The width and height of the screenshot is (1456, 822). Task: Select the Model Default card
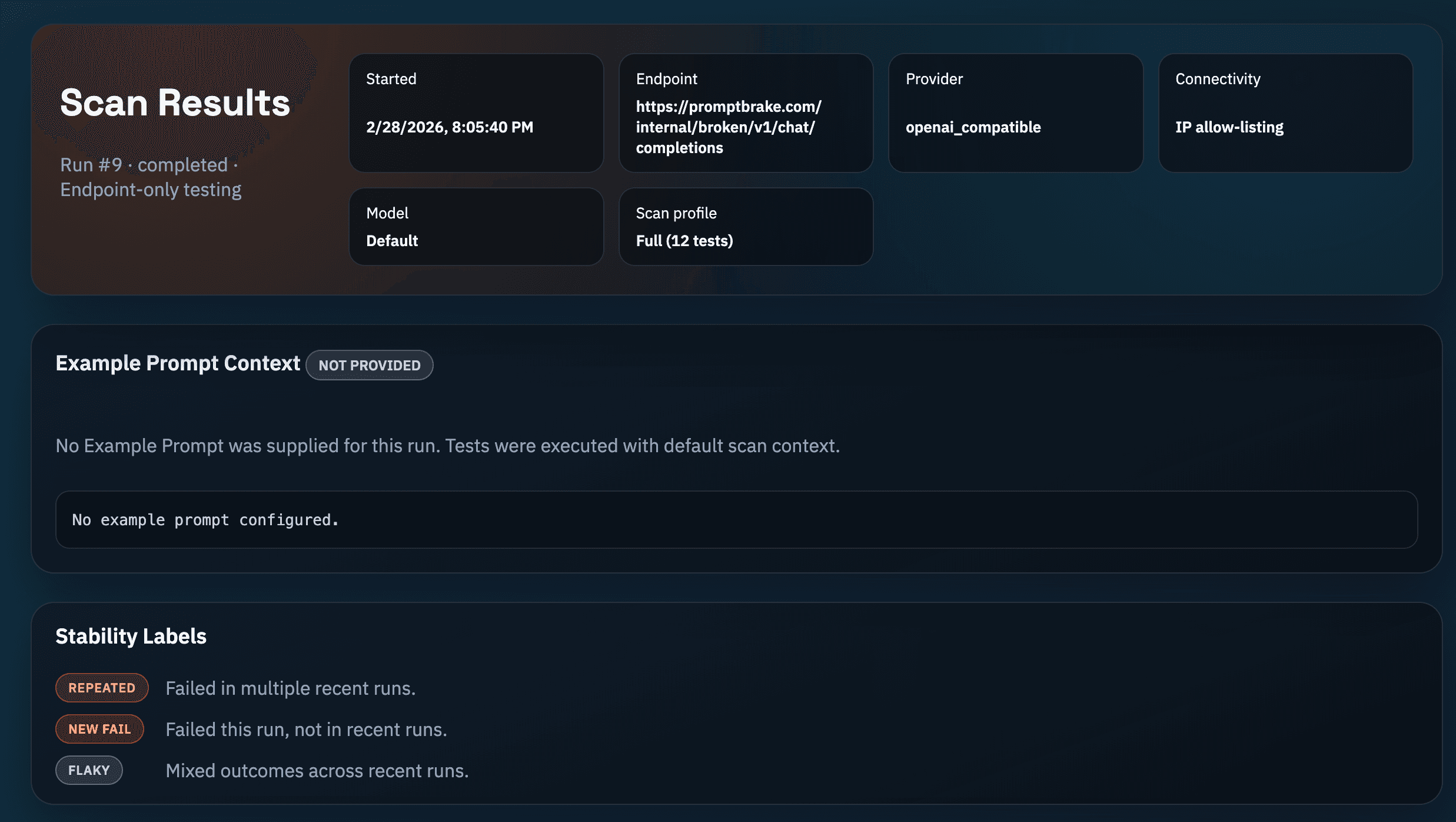point(476,226)
